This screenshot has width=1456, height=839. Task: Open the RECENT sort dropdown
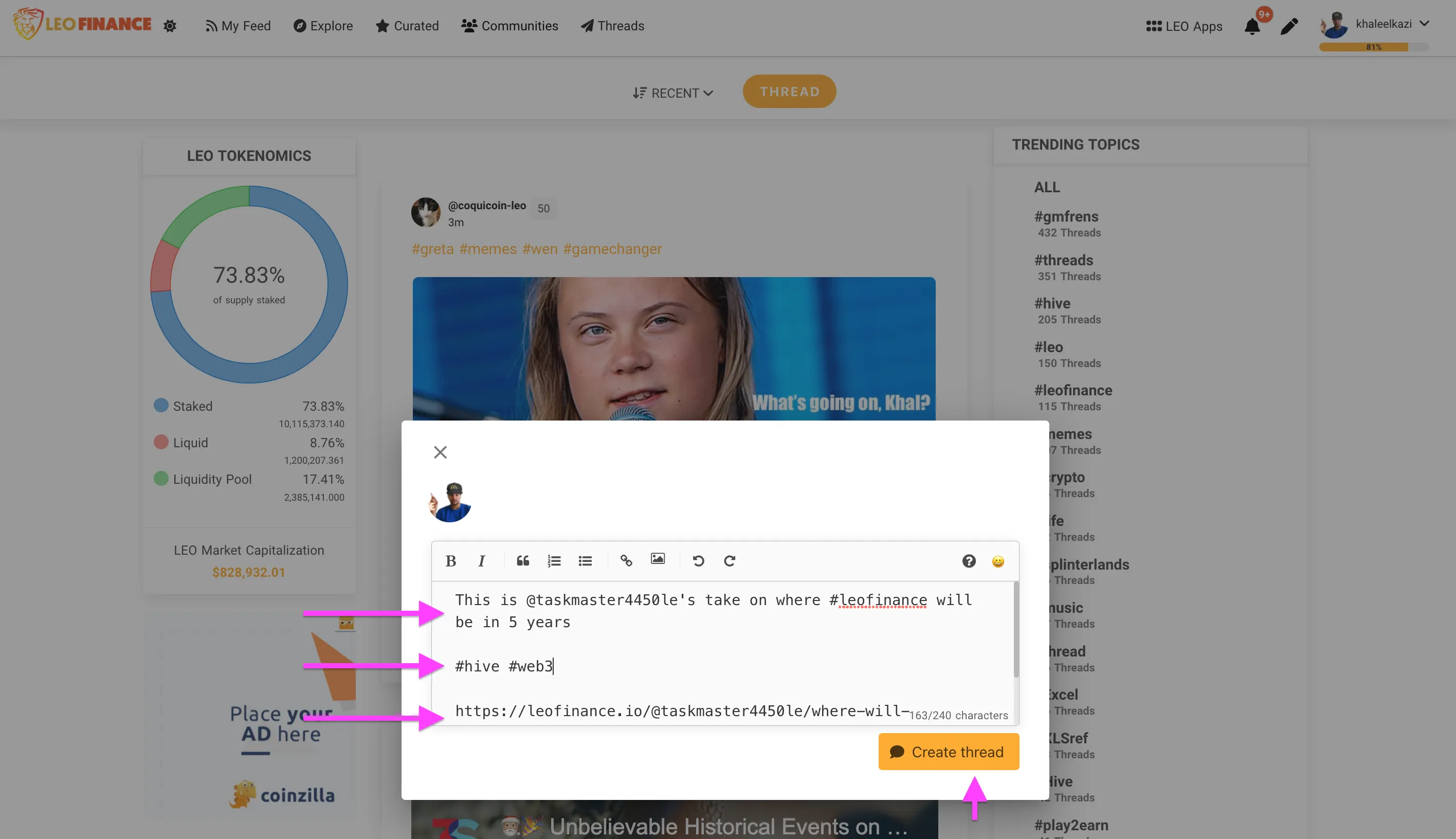click(672, 93)
